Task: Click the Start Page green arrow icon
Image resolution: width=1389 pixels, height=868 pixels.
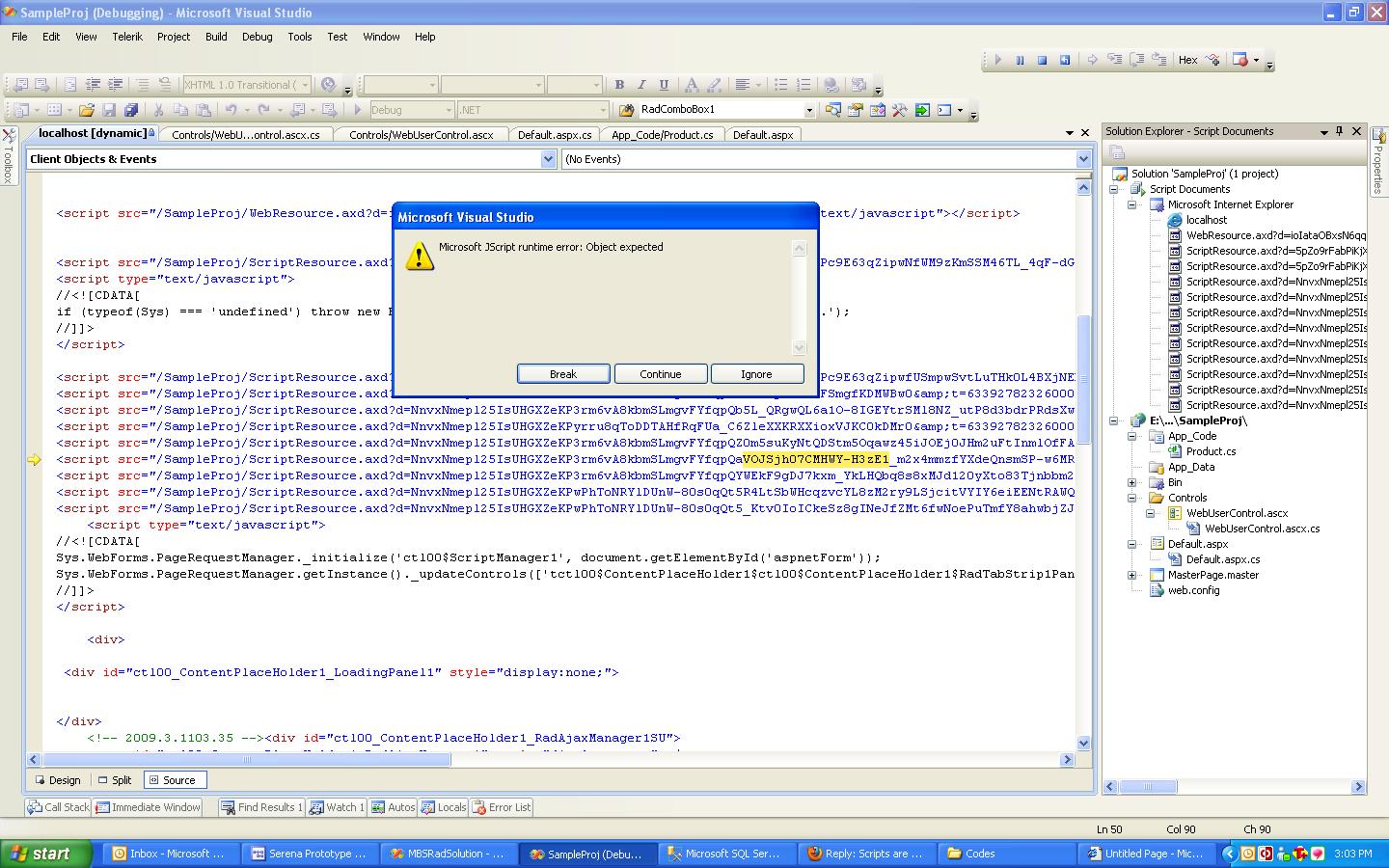Action: point(922,110)
